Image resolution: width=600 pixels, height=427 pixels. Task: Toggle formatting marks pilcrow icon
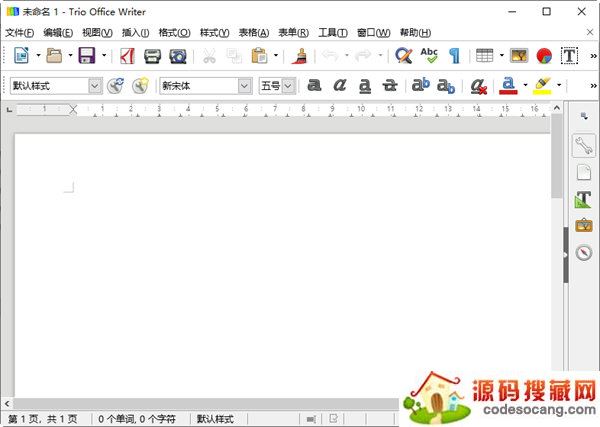tap(454, 56)
